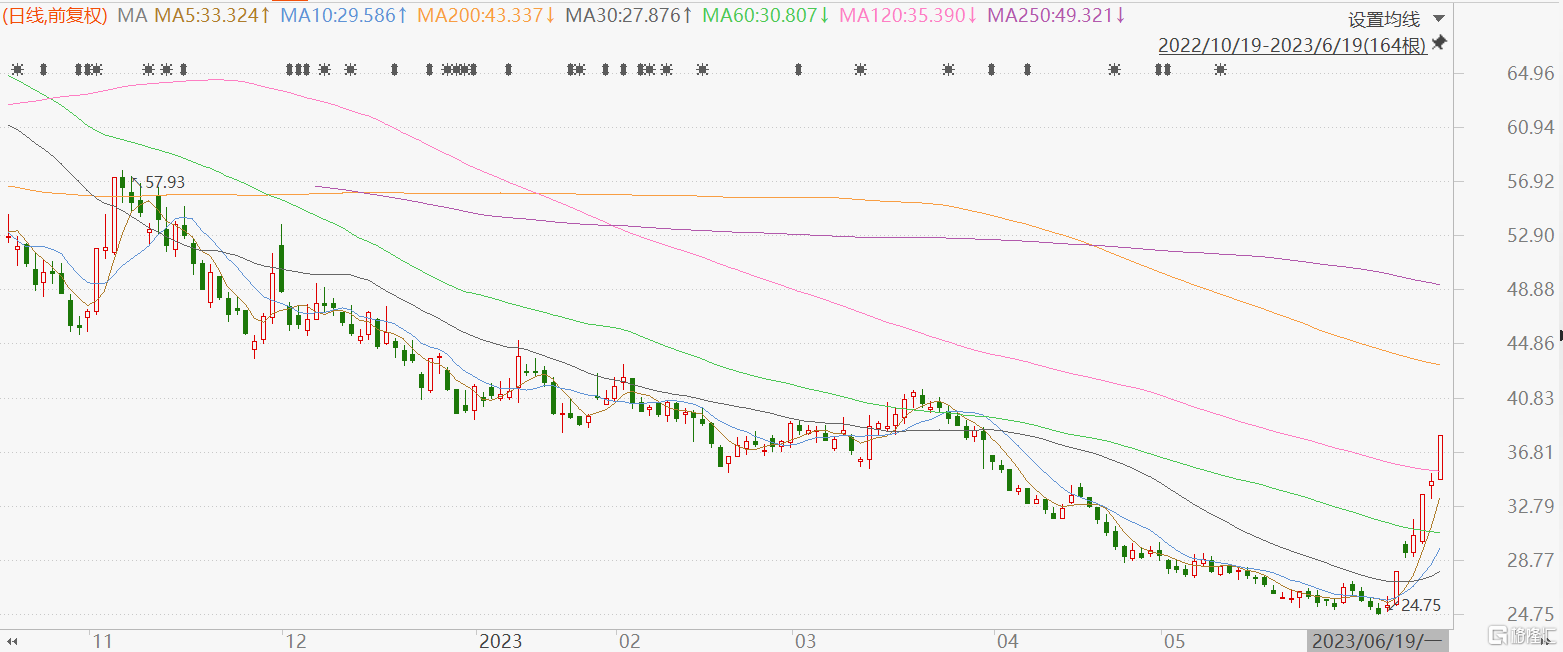Click the 设置均线 text label
Screen dimensions: 1563x652
(x=1383, y=19)
